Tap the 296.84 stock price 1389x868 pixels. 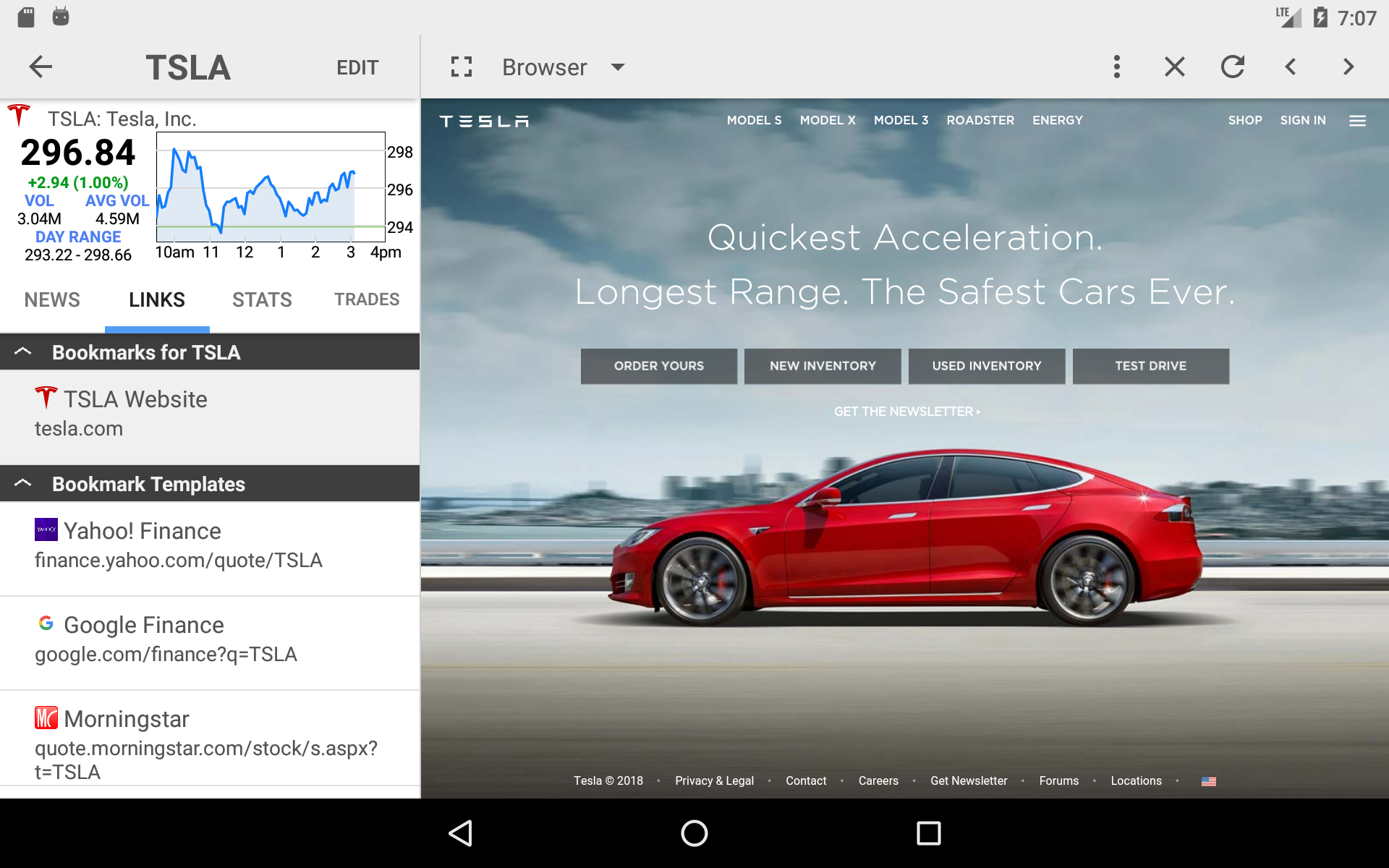pos(78,153)
